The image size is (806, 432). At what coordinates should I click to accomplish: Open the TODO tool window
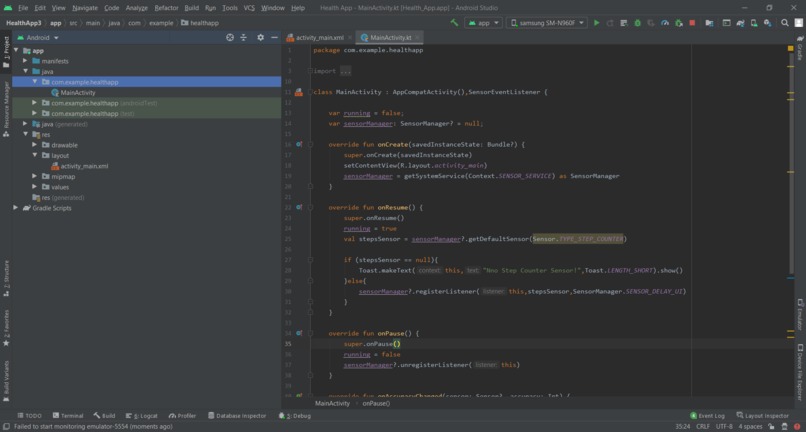pos(29,416)
